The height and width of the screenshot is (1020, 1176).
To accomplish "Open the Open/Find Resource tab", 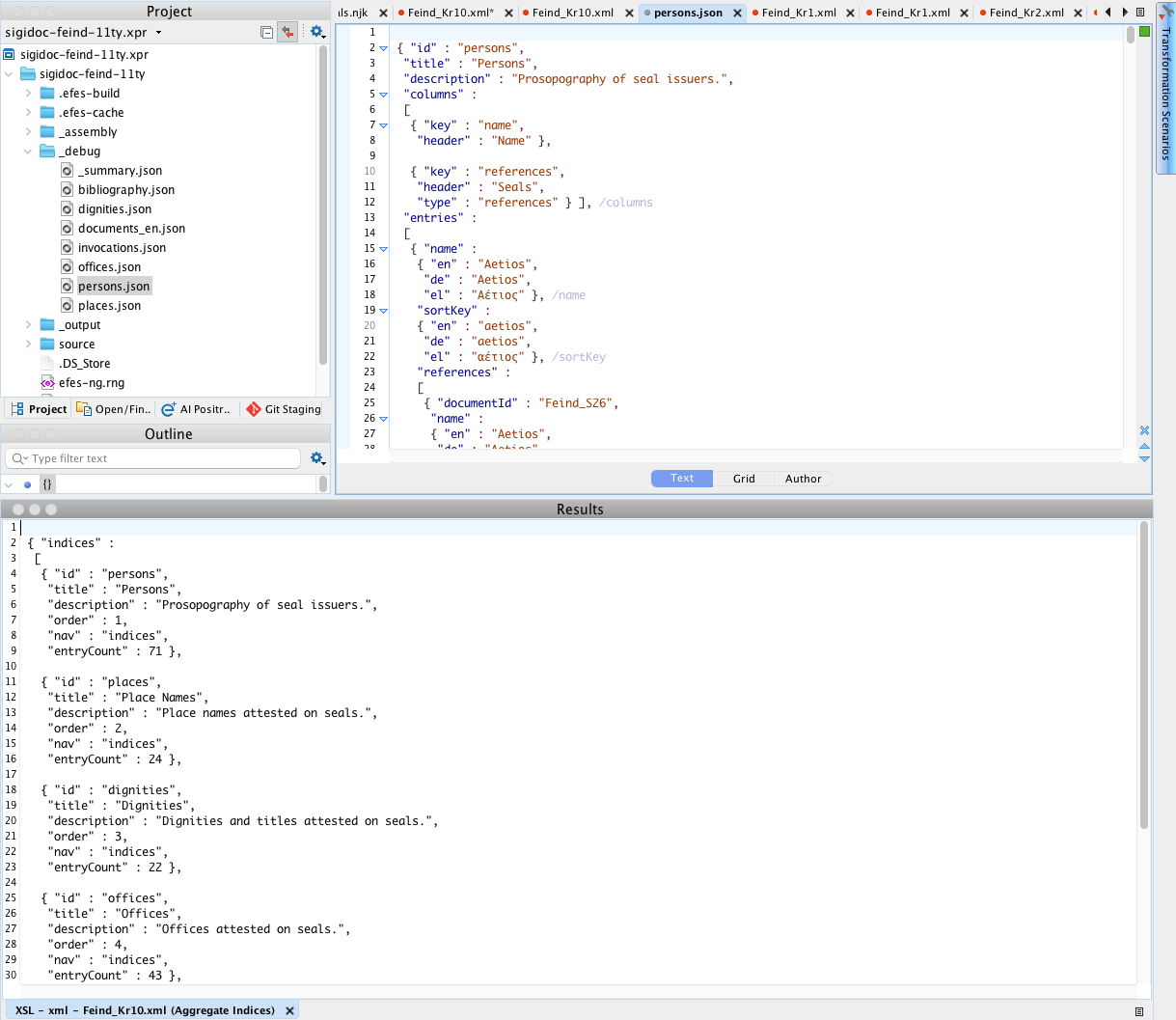I will 114,409.
